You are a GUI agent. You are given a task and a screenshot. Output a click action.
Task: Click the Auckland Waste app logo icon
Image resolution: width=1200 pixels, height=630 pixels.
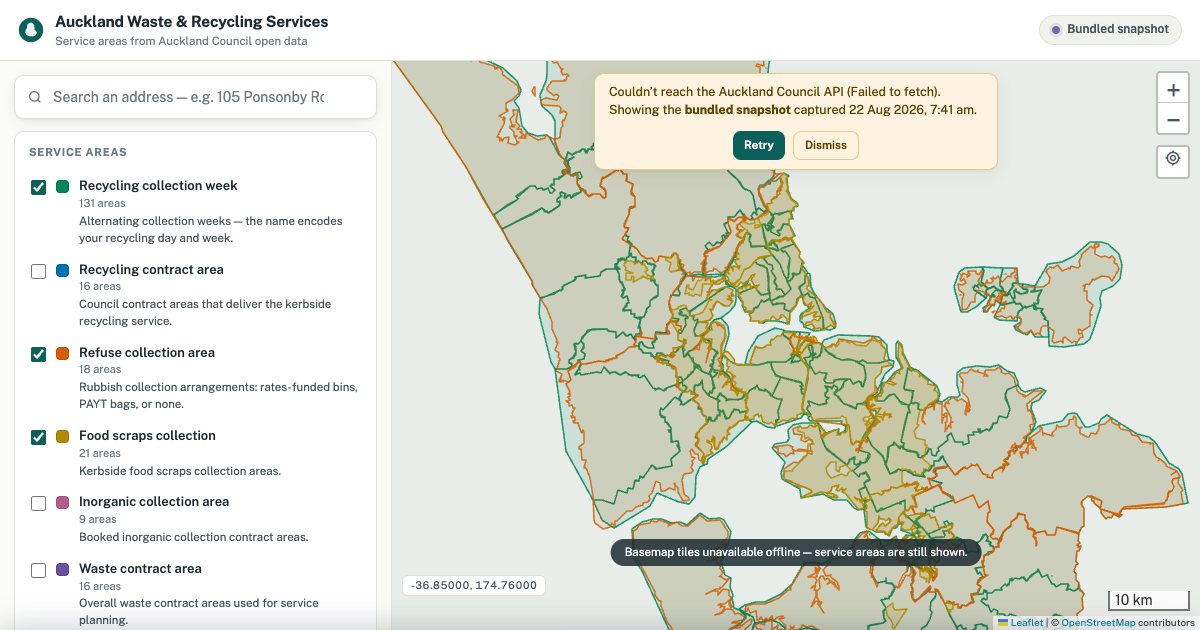[x=31, y=30]
